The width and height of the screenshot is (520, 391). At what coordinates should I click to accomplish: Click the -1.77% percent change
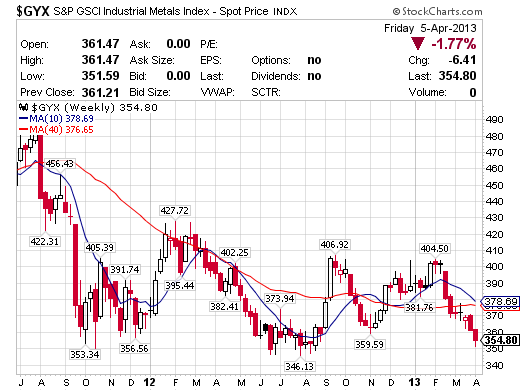tap(454, 44)
